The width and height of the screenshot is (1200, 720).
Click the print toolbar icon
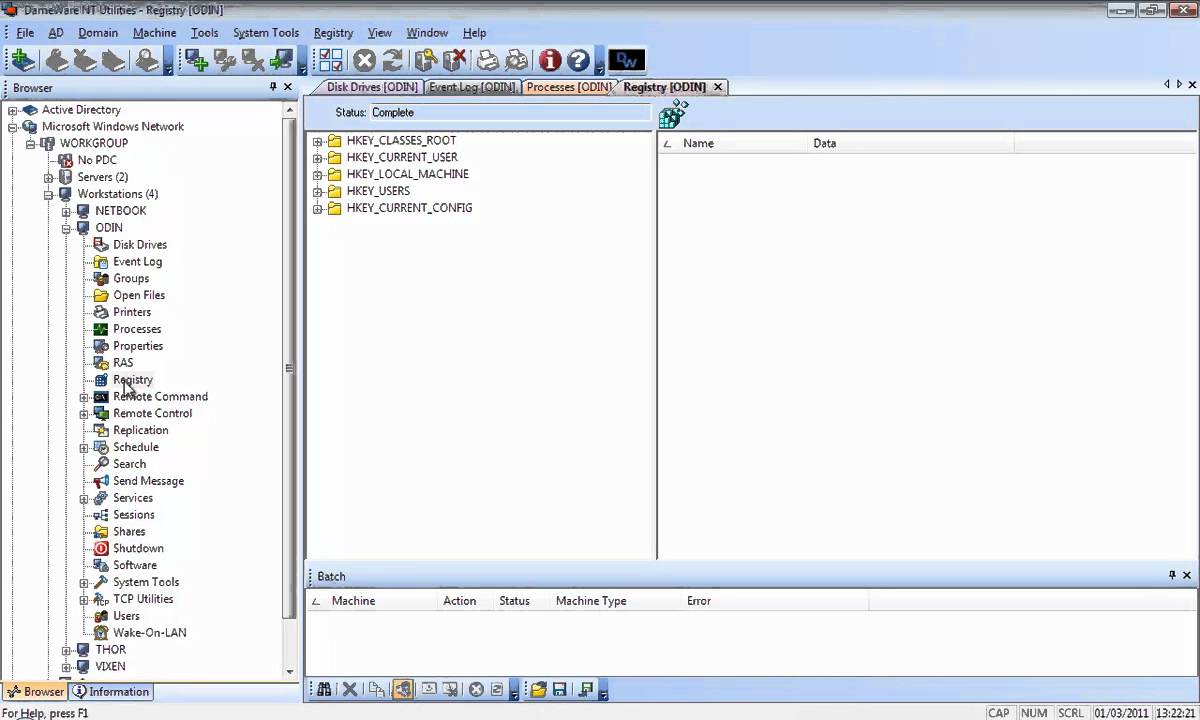487,61
